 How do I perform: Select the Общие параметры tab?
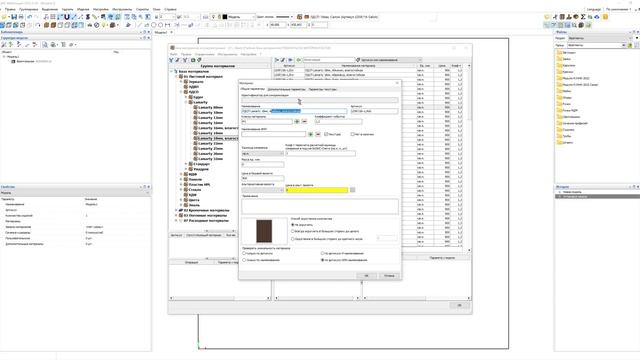(252, 89)
